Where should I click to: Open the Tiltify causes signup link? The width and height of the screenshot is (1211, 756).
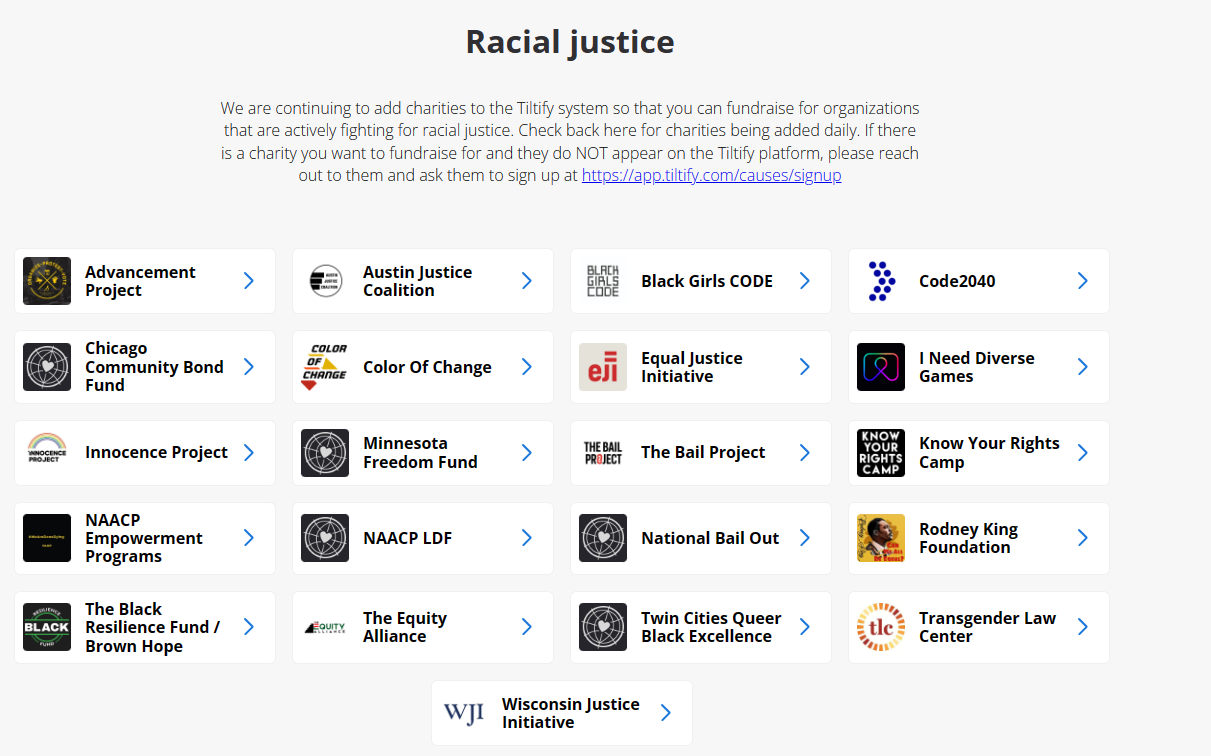click(x=711, y=175)
